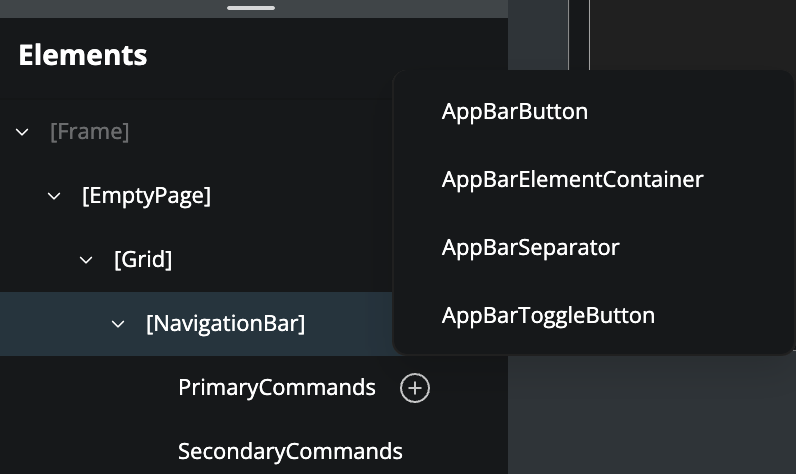Choose AppBarElementContainer from the popup menu
The image size is (796, 474).
[x=573, y=180]
